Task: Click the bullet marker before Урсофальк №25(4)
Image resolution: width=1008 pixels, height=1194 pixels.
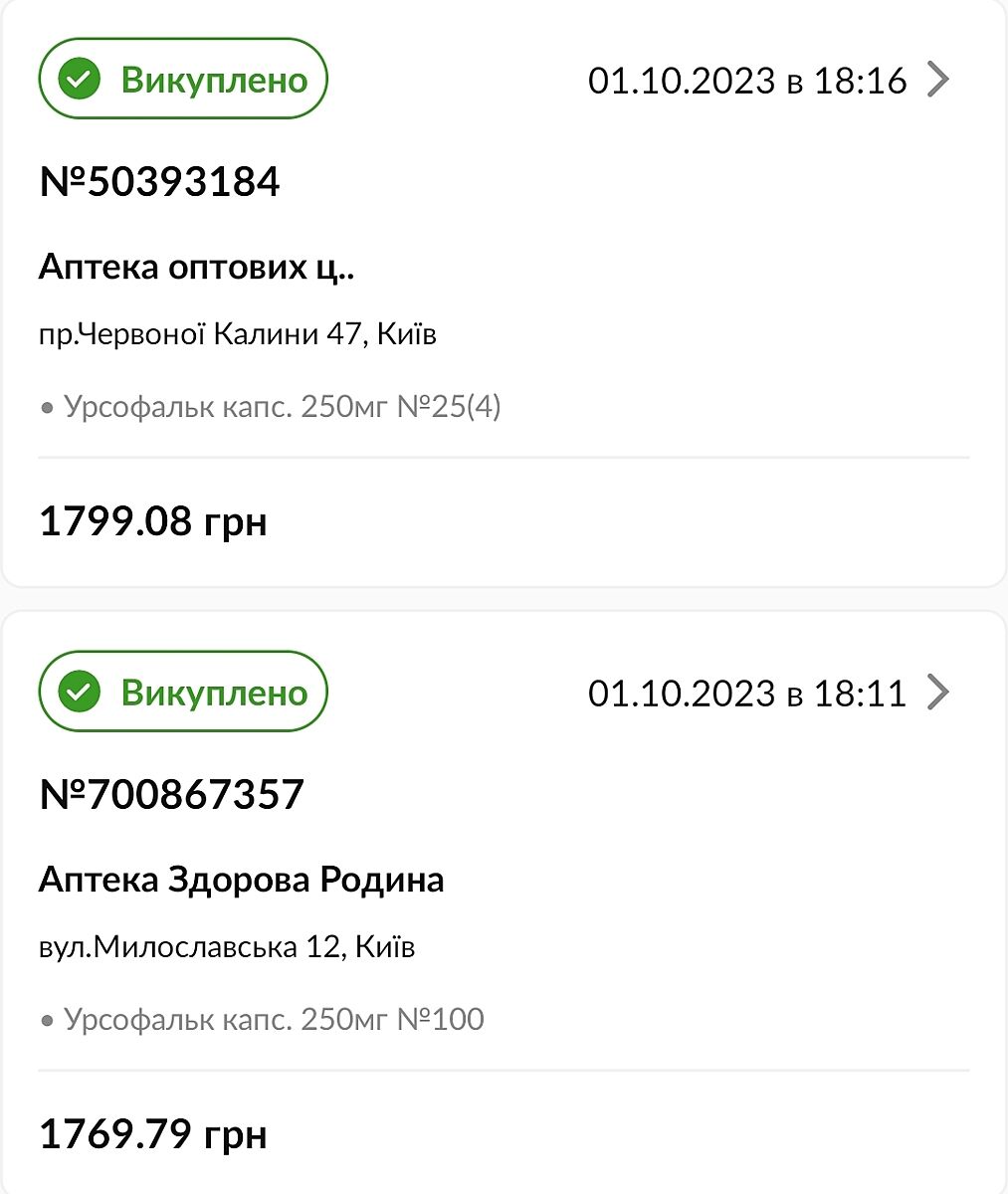Action: click(47, 408)
